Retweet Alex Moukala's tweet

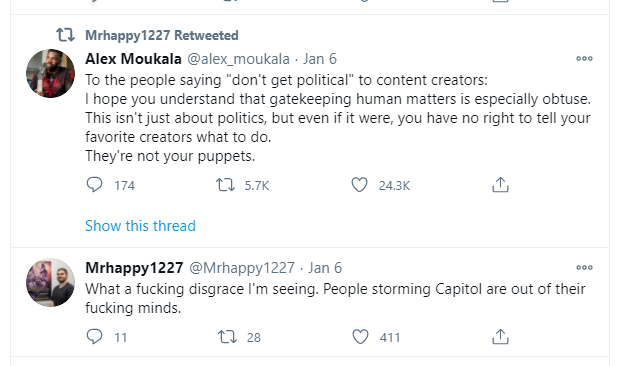[225, 185]
